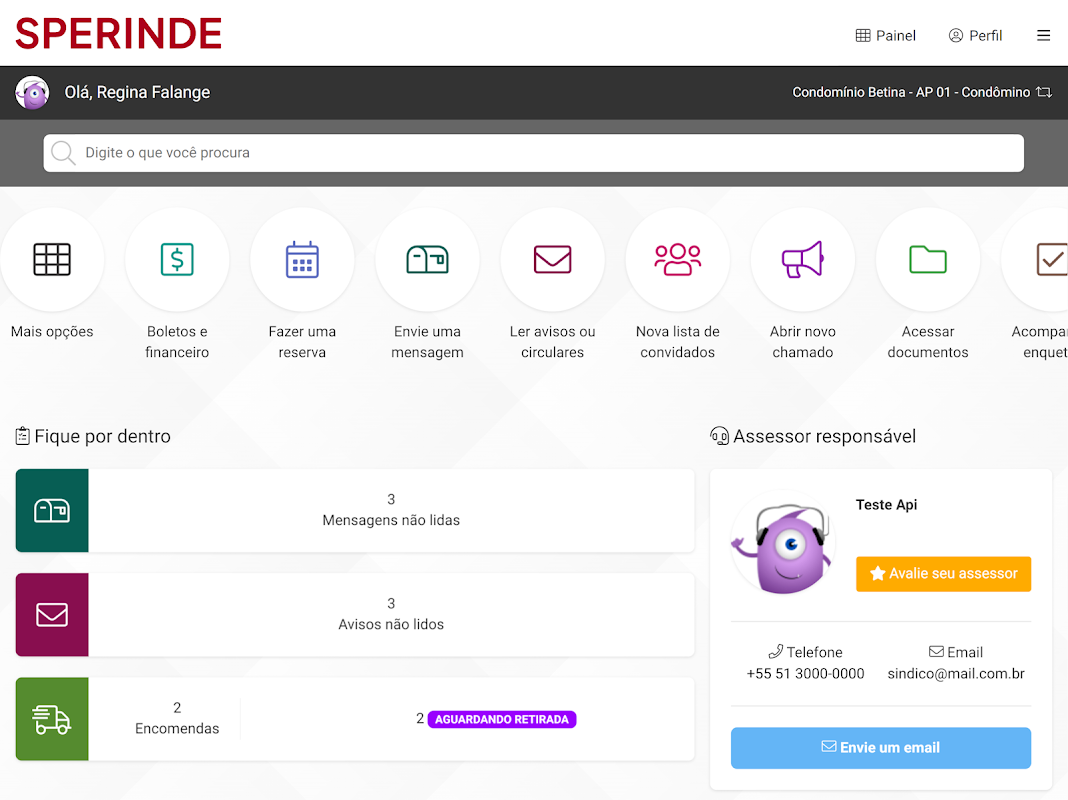The image size is (1068, 800).
Task: Open Acessar documentos folder icon
Action: 928,259
